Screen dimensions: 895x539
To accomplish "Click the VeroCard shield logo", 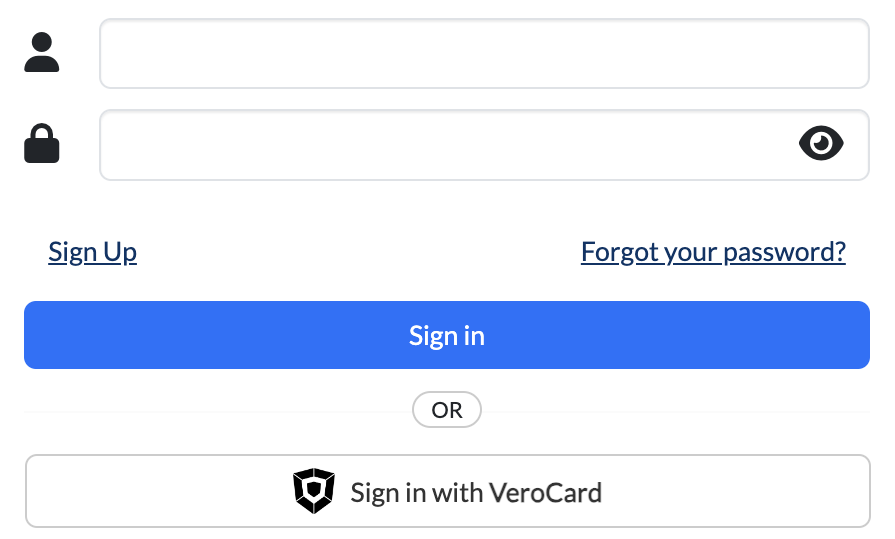I will [x=313, y=491].
